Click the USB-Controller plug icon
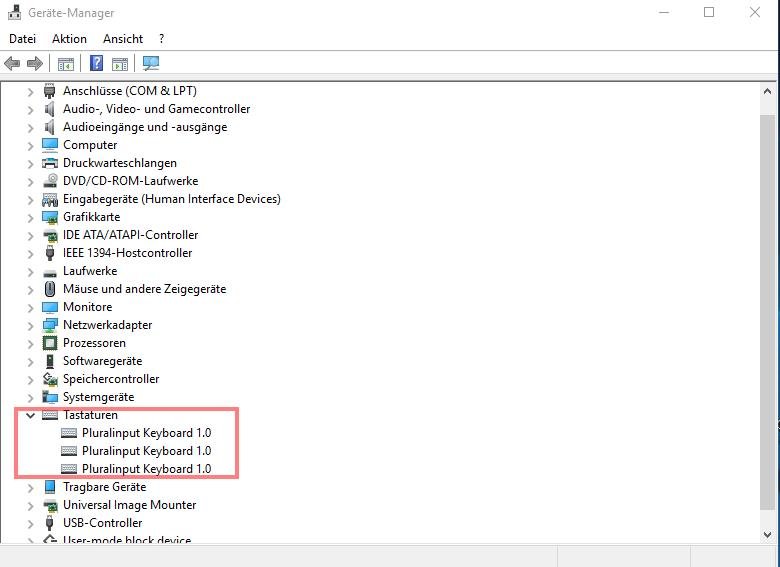Viewport: 780px width, 567px height. [x=49, y=523]
